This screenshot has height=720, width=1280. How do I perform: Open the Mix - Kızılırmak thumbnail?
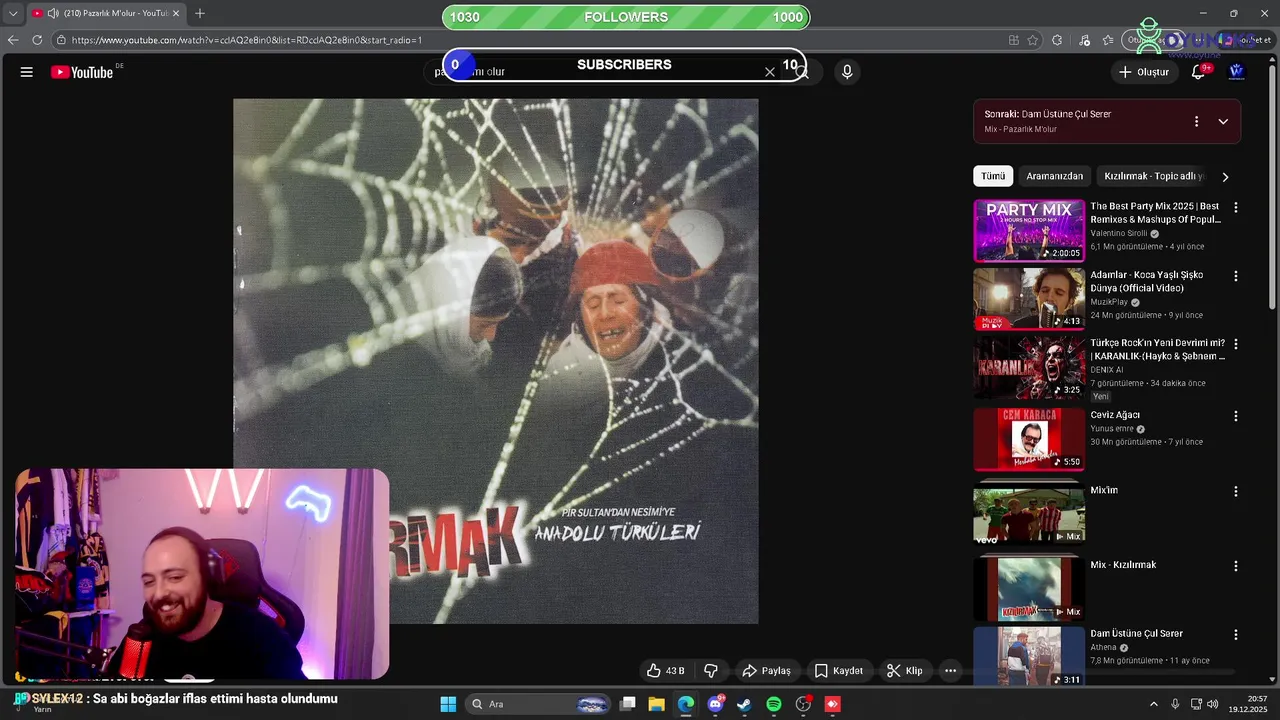click(1029, 589)
